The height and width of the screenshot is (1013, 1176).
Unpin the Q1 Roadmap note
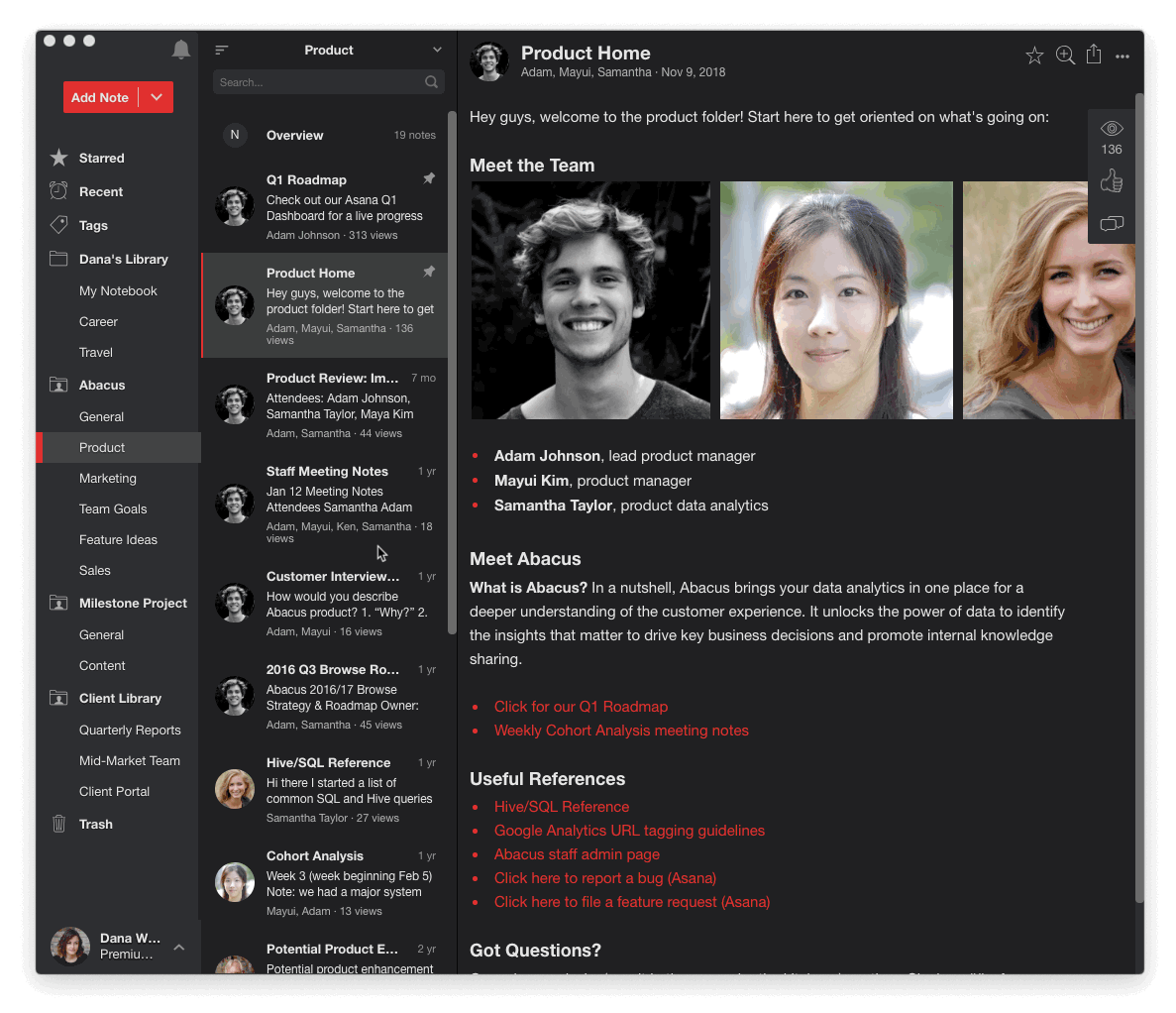point(428,178)
